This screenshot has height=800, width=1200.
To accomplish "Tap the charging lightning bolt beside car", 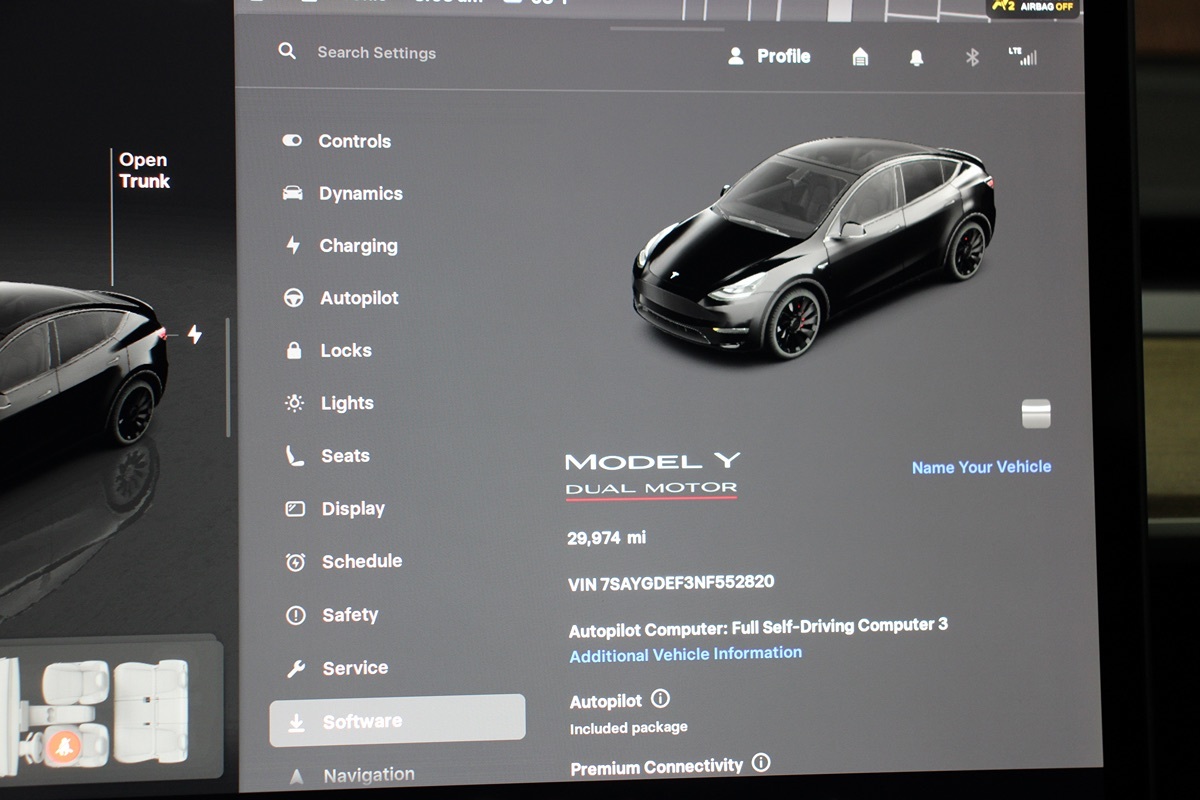I will (x=195, y=334).
